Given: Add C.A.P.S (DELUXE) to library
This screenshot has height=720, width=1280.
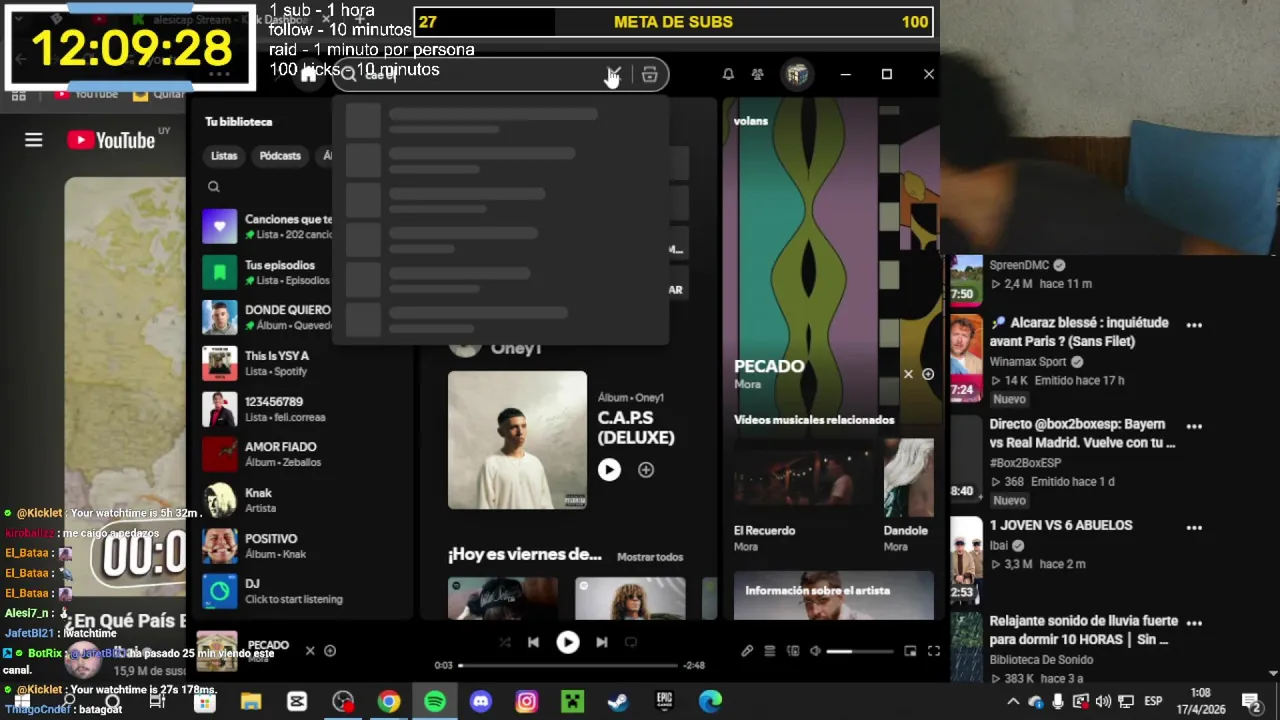Looking at the screenshot, I should click(x=646, y=470).
